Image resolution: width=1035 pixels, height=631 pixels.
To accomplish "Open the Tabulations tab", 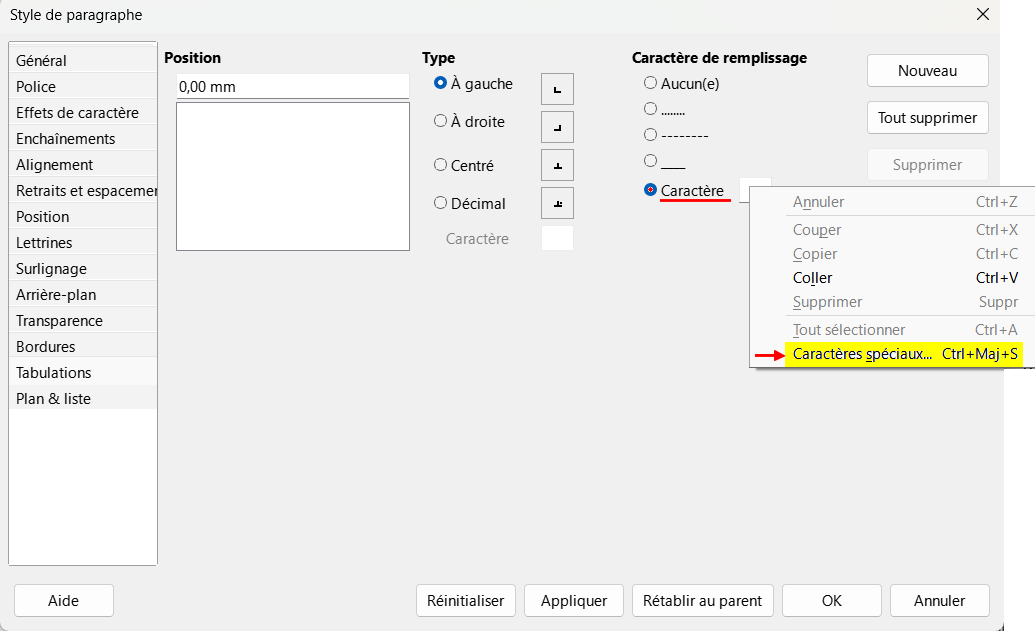I will pos(83,372).
